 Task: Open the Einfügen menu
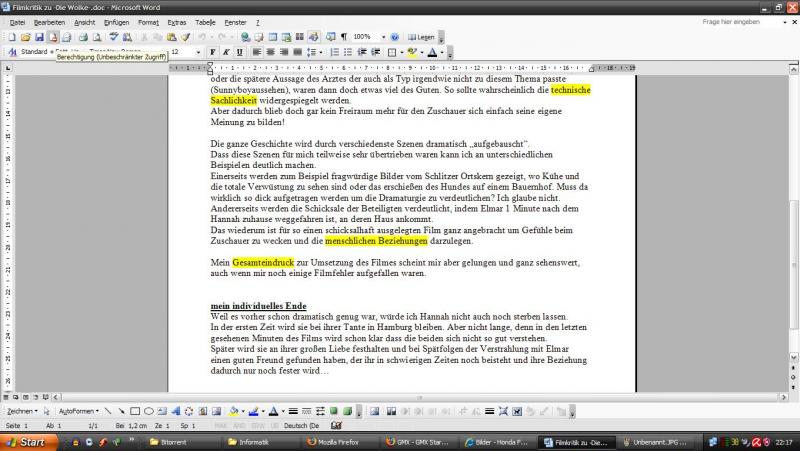pos(116,22)
